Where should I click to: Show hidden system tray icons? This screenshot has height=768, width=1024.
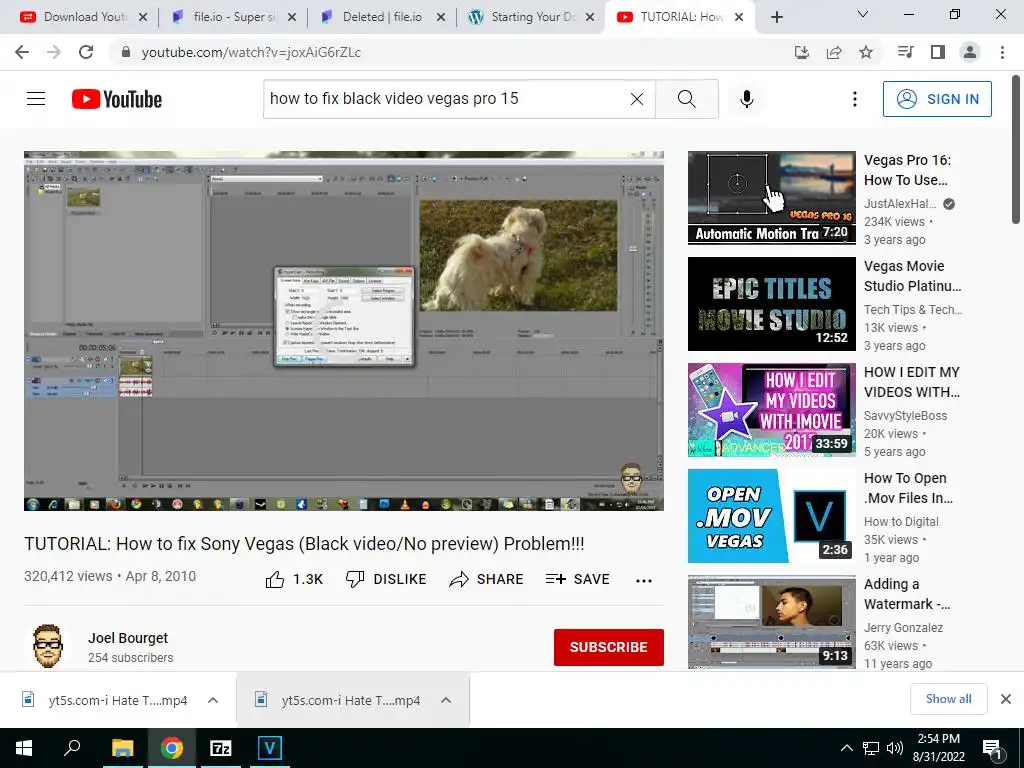tap(846, 748)
